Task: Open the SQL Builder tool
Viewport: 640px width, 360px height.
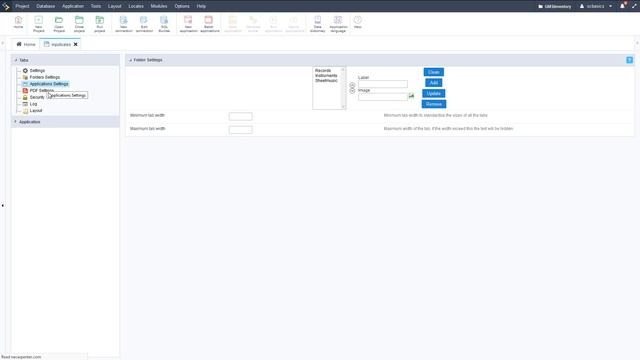Action: point(164,24)
